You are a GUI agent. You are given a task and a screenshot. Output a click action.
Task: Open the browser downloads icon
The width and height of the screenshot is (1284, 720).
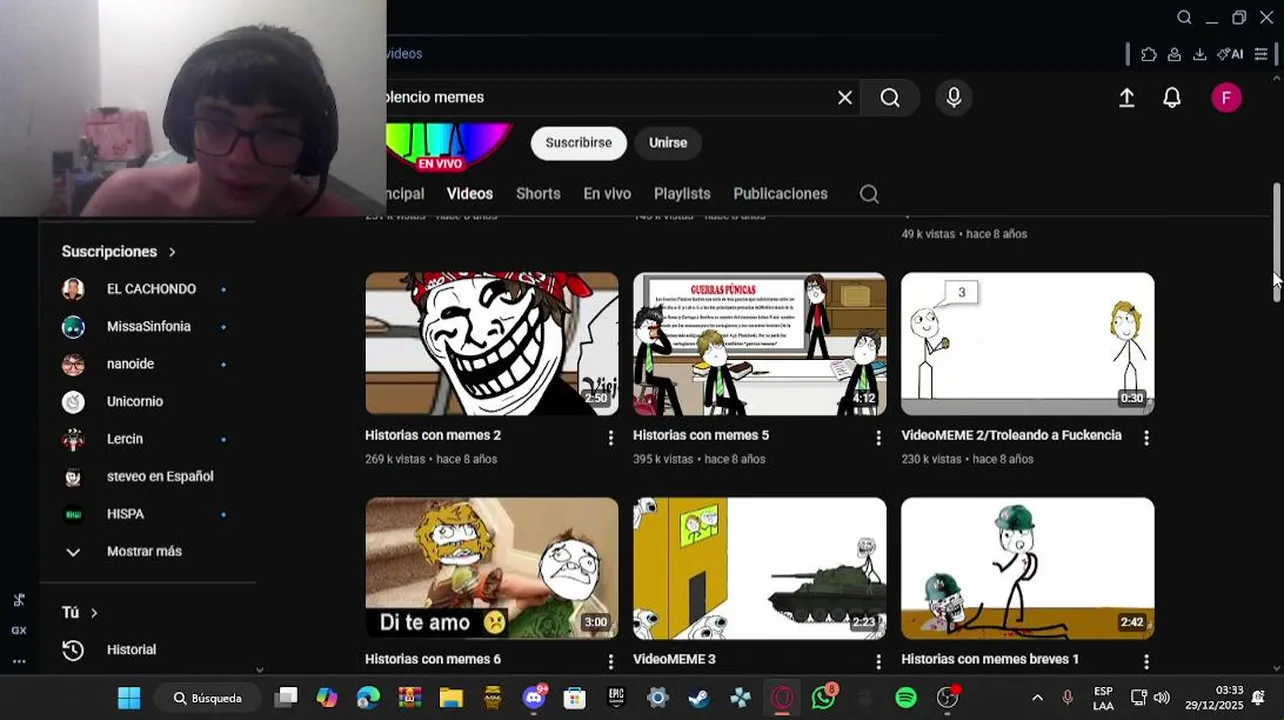coord(1200,54)
